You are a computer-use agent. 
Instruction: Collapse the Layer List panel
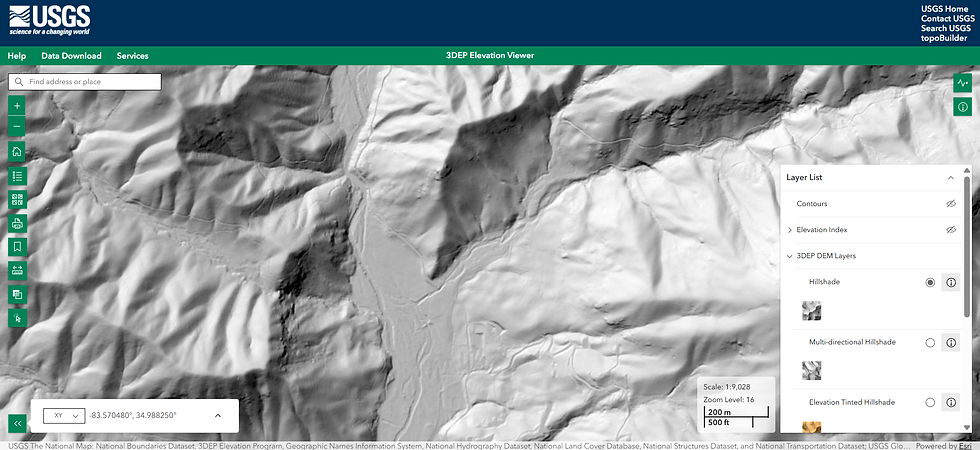pos(951,178)
